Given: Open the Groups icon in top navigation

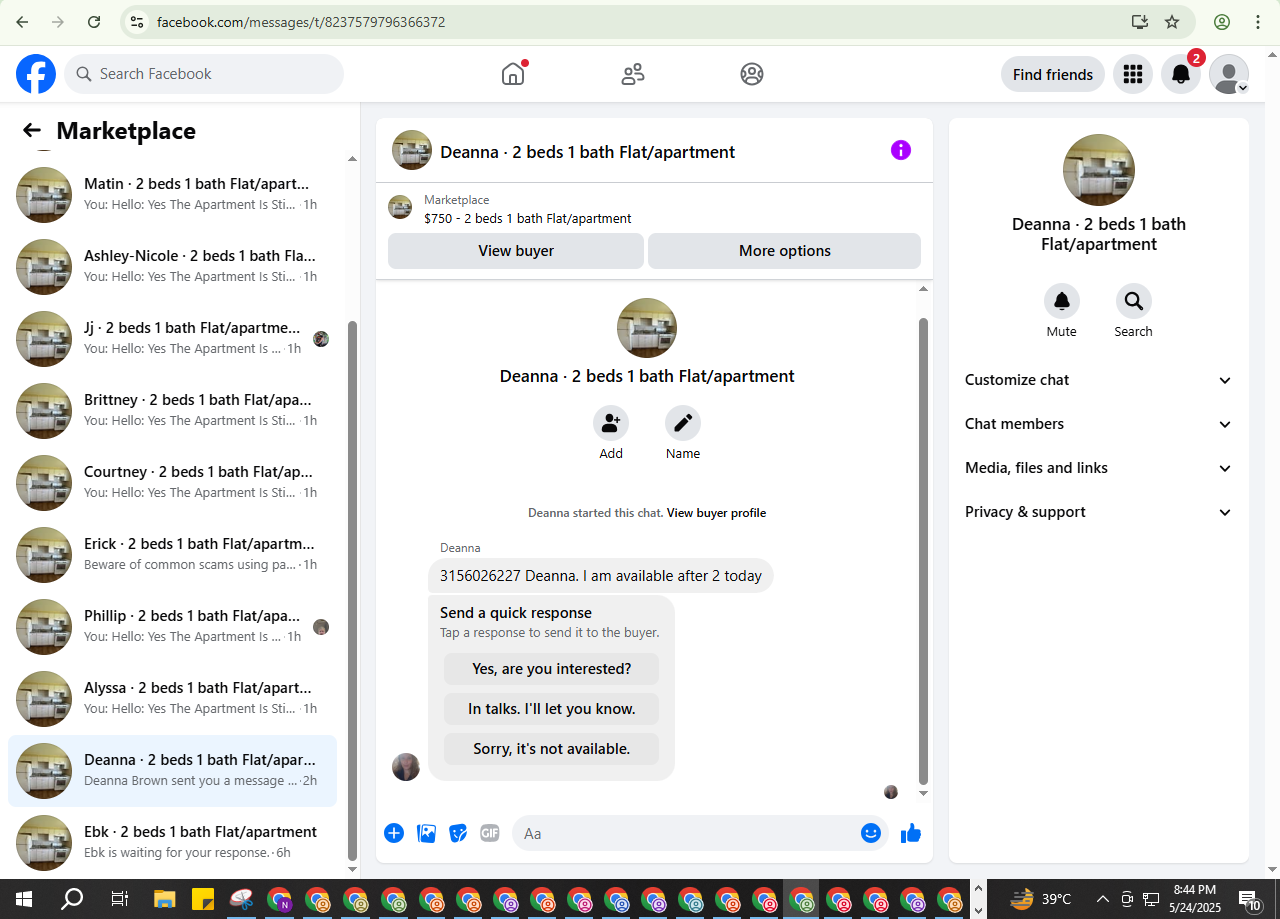Looking at the screenshot, I should click(x=752, y=74).
